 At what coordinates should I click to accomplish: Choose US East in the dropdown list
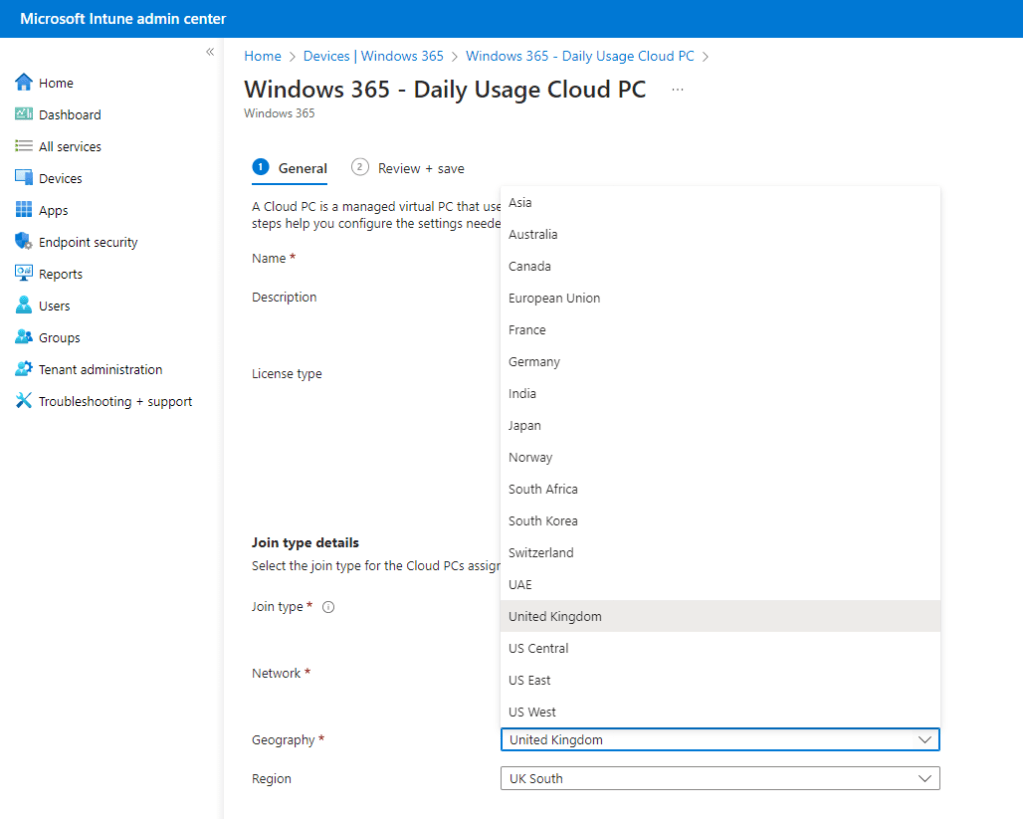[529, 680]
